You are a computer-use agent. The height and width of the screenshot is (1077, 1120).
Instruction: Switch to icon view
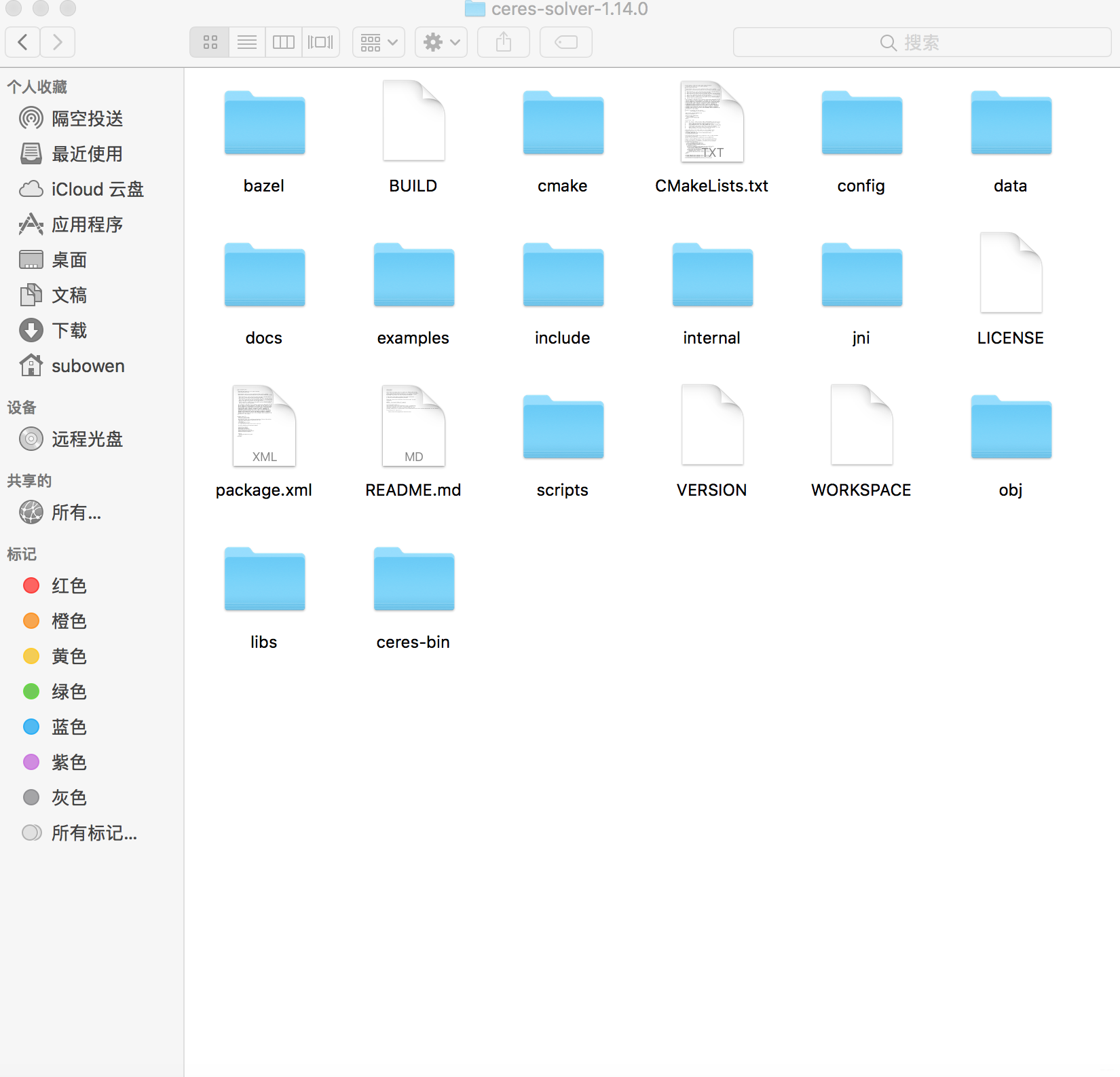pos(210,42)
